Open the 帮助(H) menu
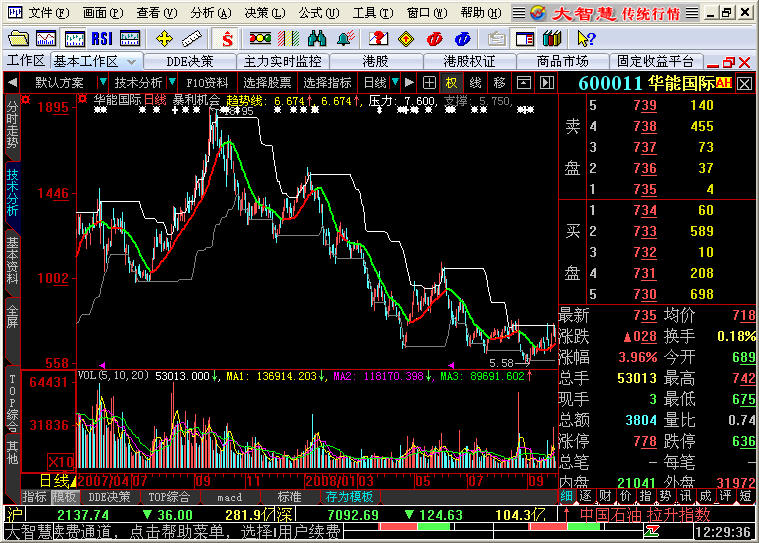This screenshot has width=759, height=543. click(481, 13)
